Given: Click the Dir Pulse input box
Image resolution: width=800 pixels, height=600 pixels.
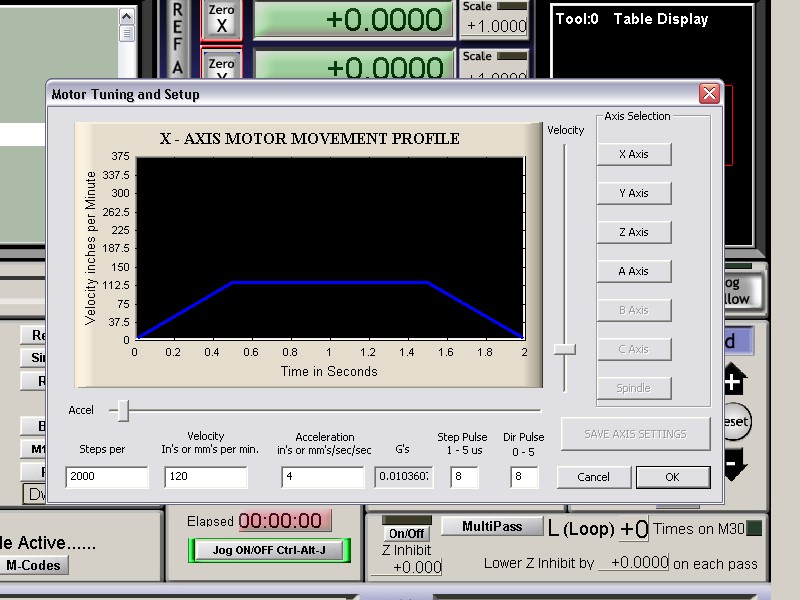Looking at the screenshot, I should point(524,477).
